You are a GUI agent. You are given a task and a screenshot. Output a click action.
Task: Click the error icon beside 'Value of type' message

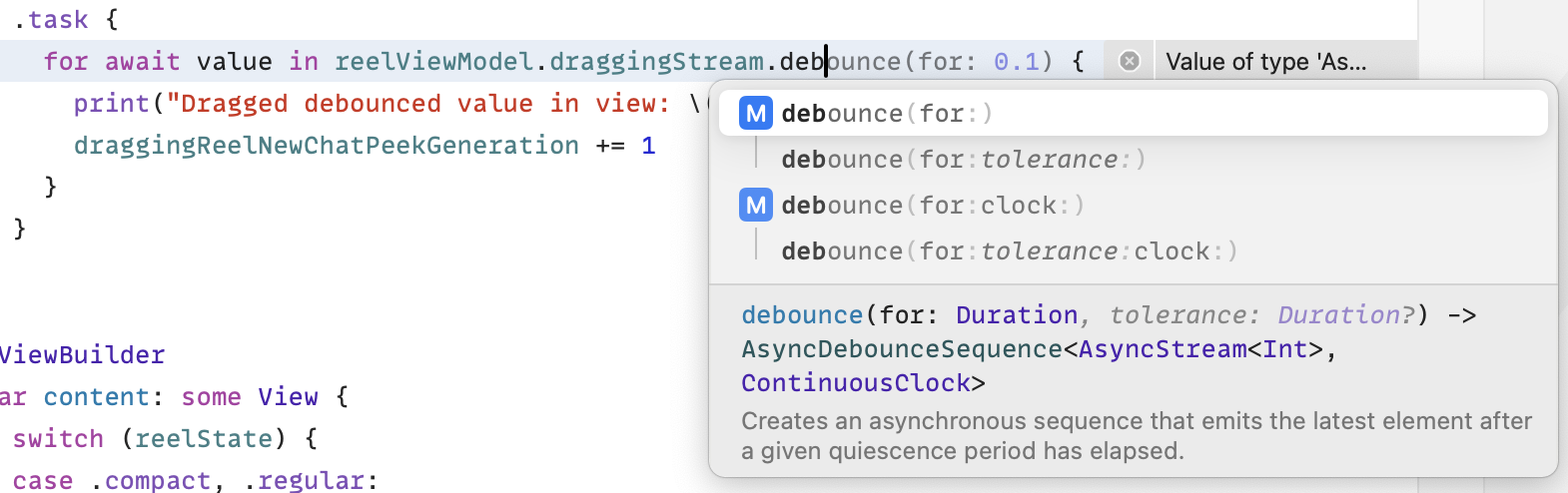click(x=1130, y=62)
